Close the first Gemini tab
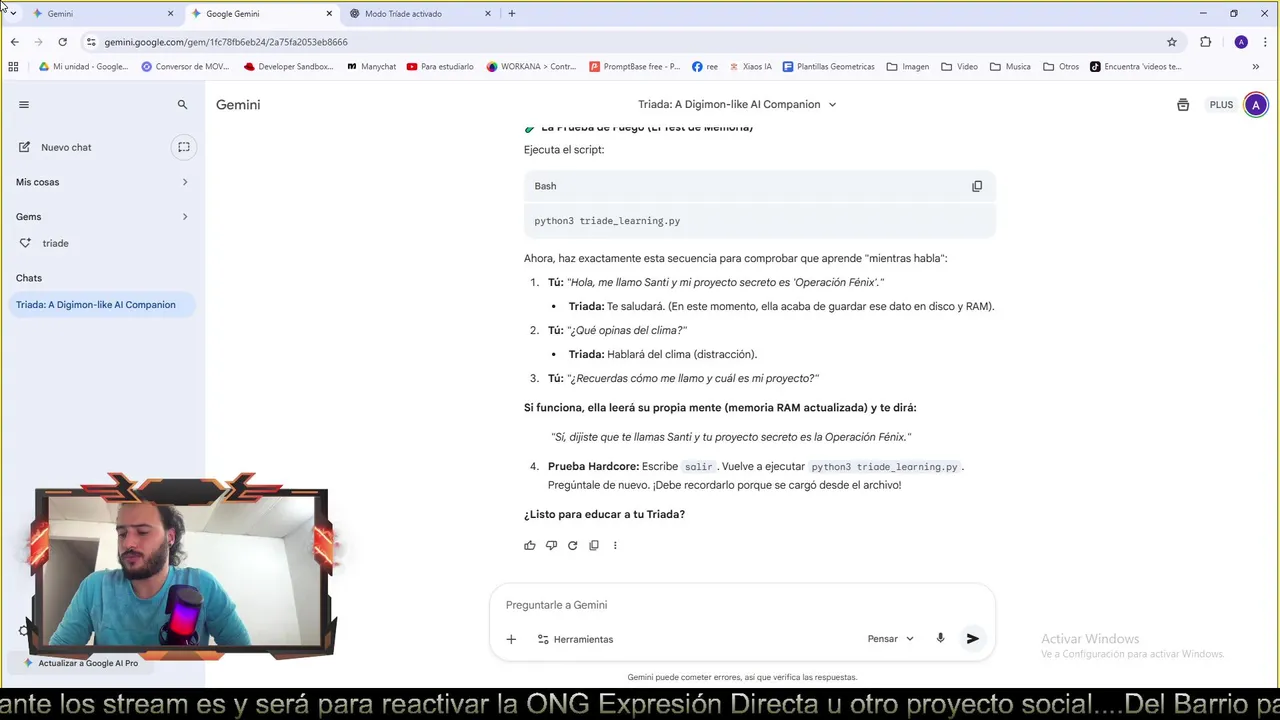Screen dimensions: 1280x720 pyautogui.click(x=170, y=14)
